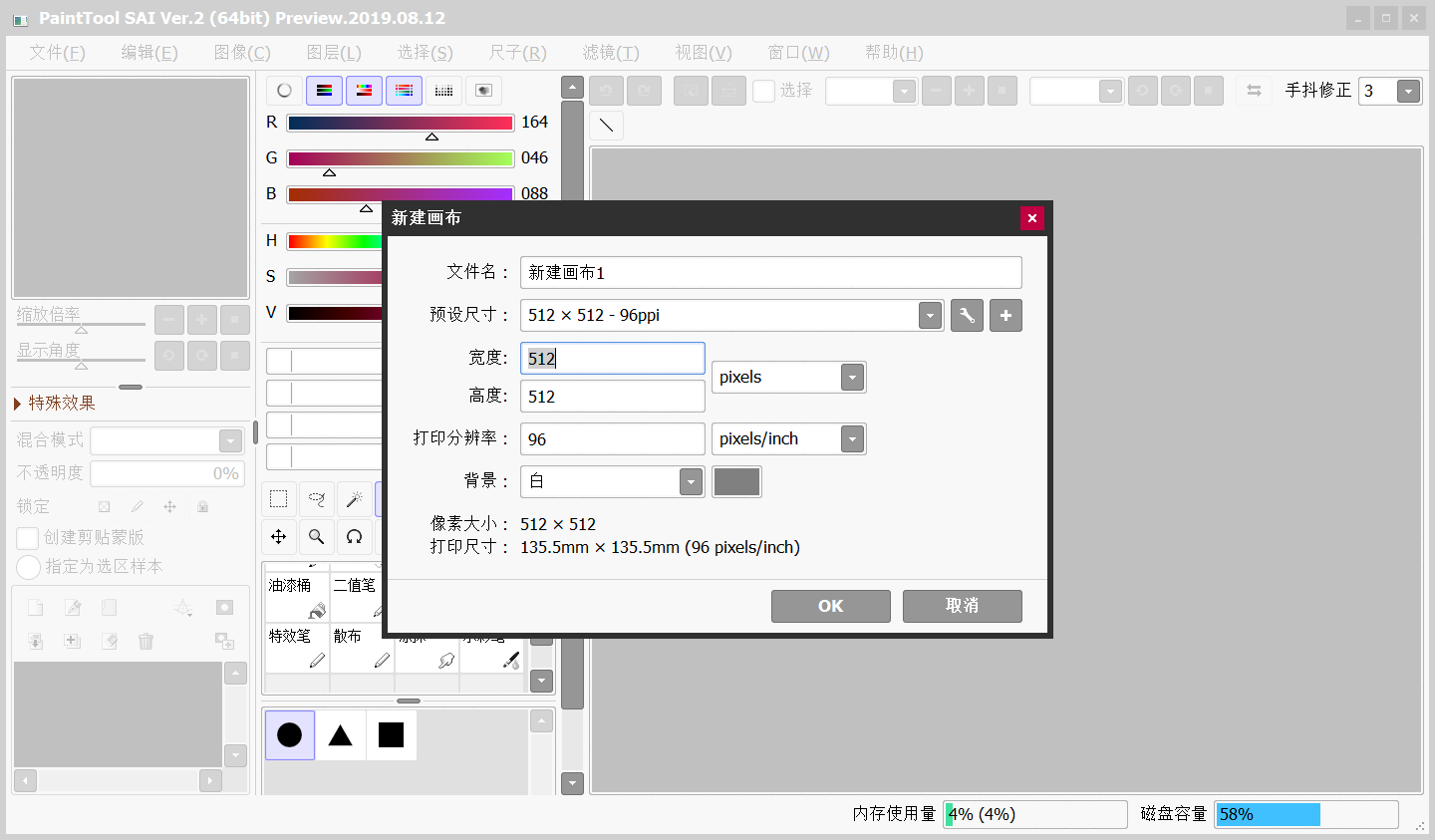Close the 新建画布 dialog
This screenshot has width=1435, height=840.
point(1032,218)
